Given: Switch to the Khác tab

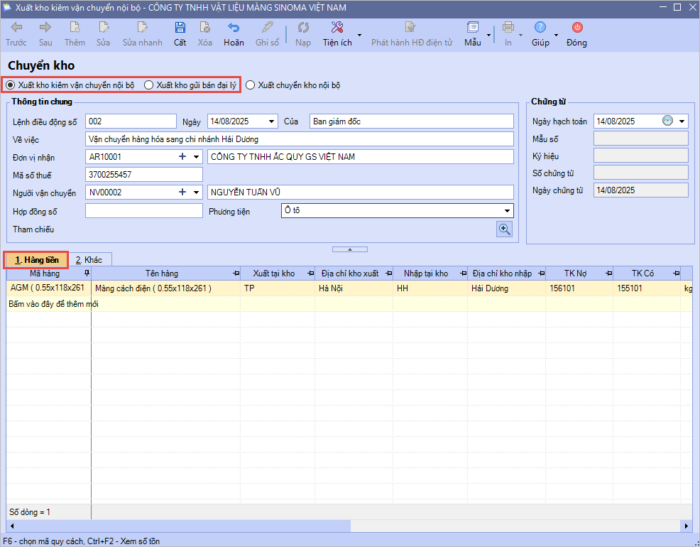Looking at the screenshot, I should (90, 259).
